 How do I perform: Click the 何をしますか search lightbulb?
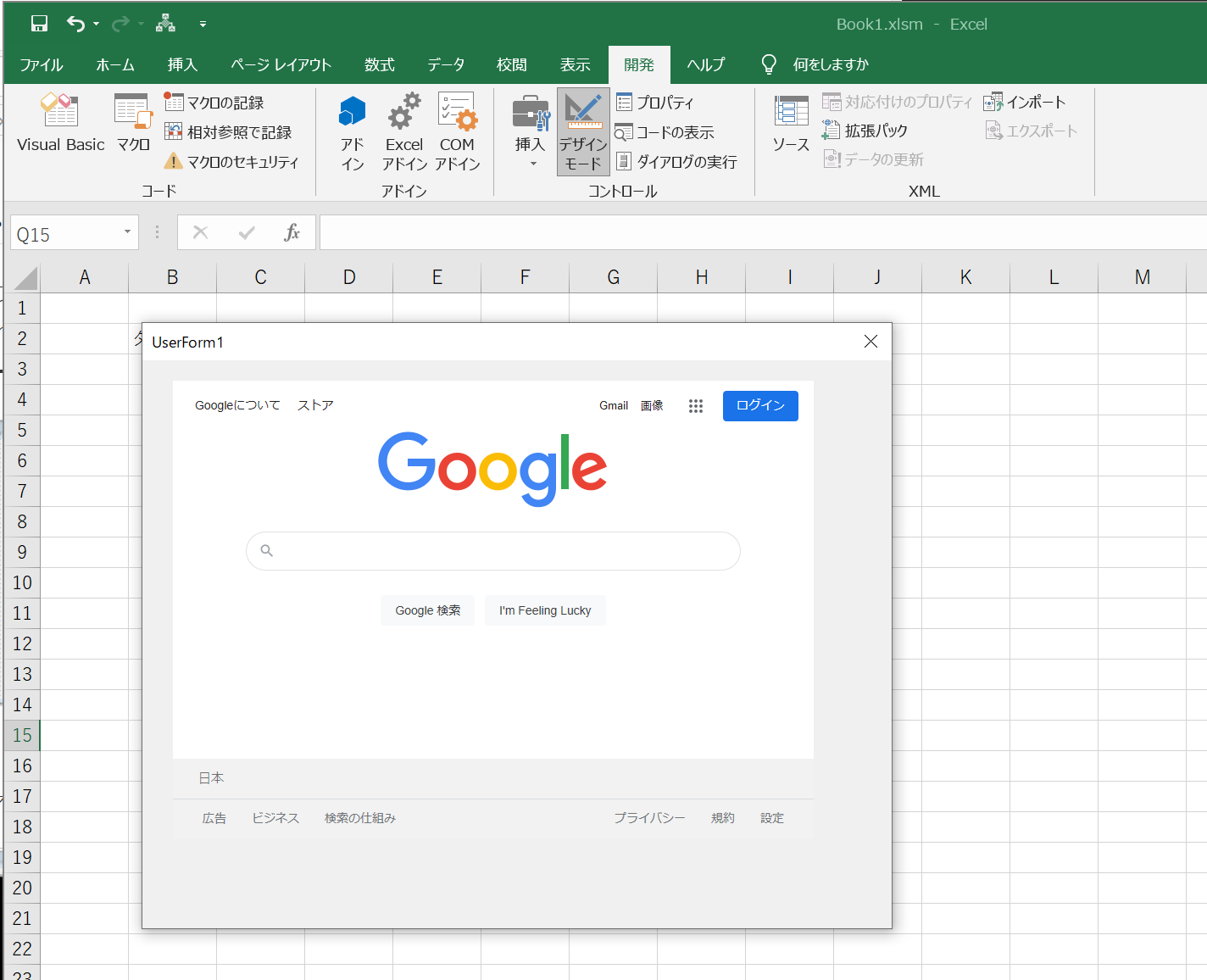(769, 64)
